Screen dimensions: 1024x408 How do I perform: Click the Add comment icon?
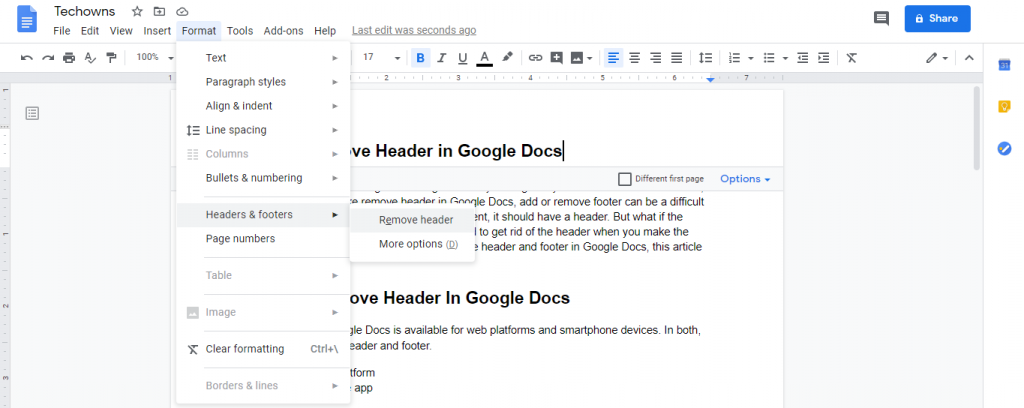click(556, 57)
